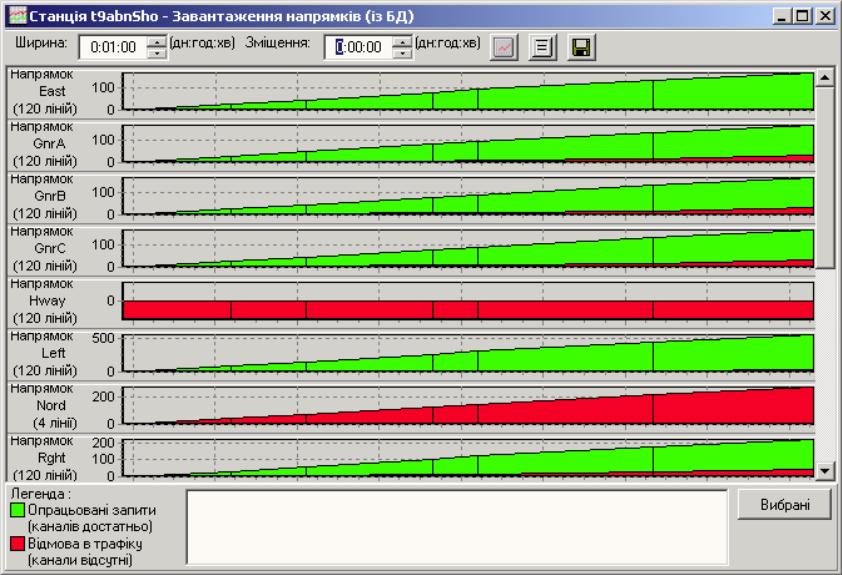
Task: Click the Зміщення label
Action: tap(278, 42)
